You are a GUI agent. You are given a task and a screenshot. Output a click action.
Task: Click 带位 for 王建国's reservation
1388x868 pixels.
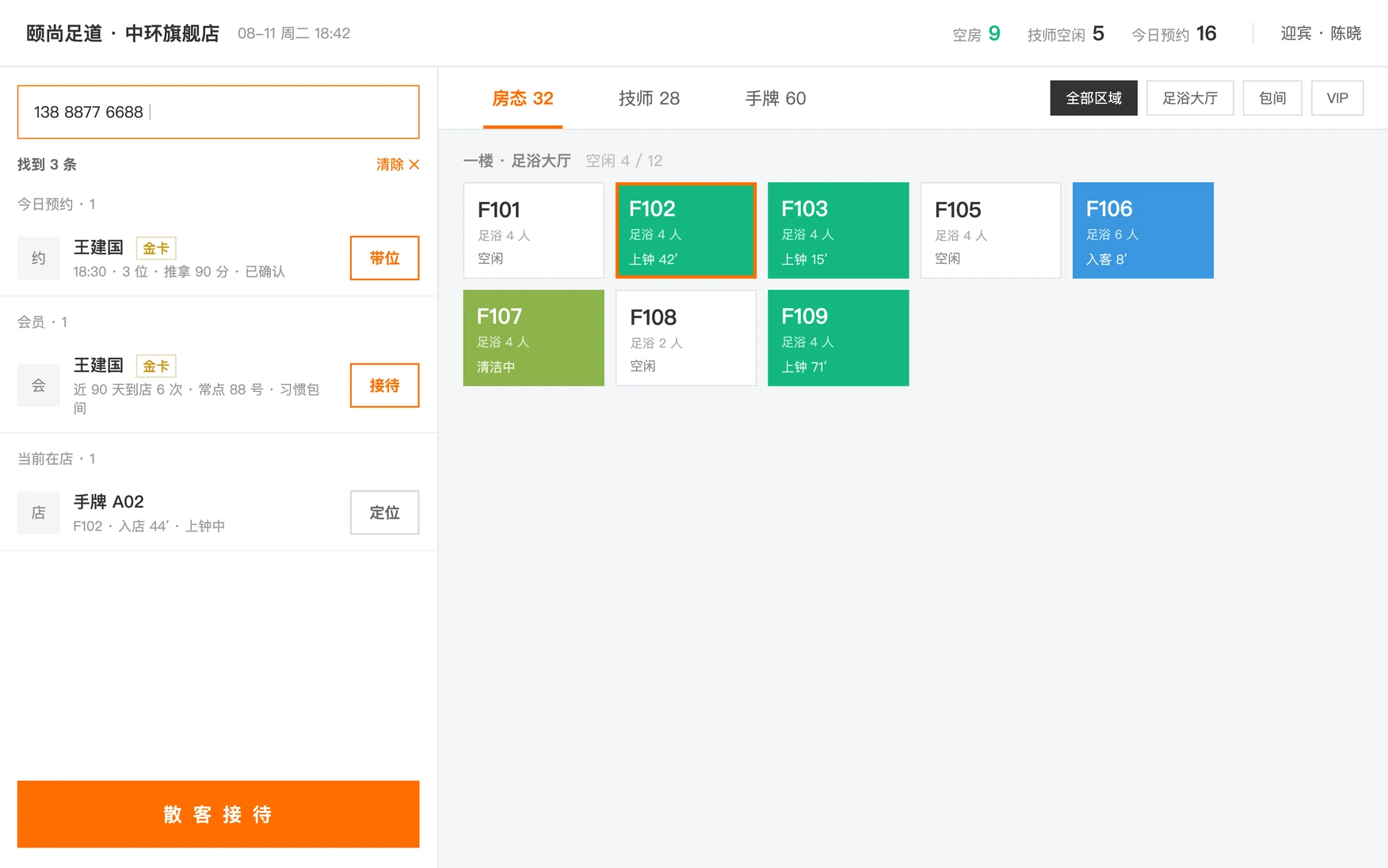point(385,258)
